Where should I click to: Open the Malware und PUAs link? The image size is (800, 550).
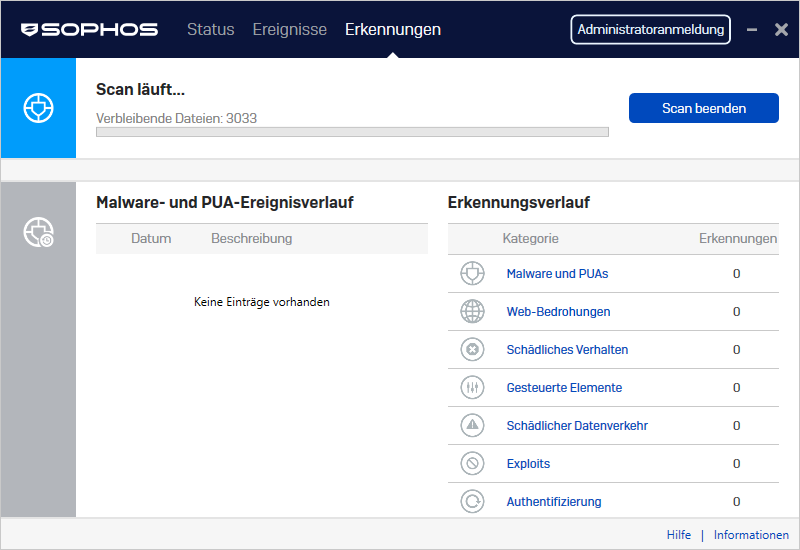pos(557,273)
